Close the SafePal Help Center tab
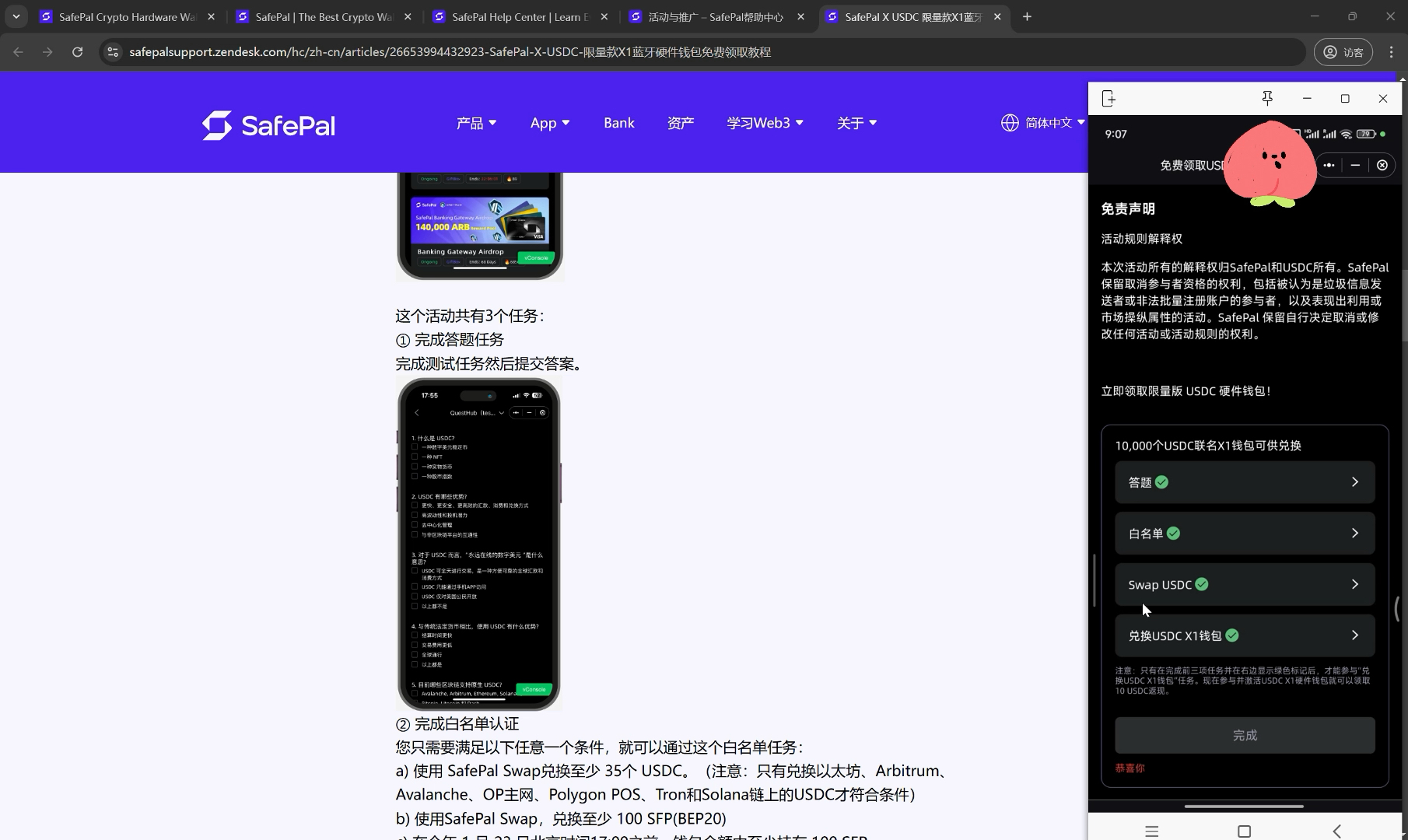 click(x=604, y=16)
